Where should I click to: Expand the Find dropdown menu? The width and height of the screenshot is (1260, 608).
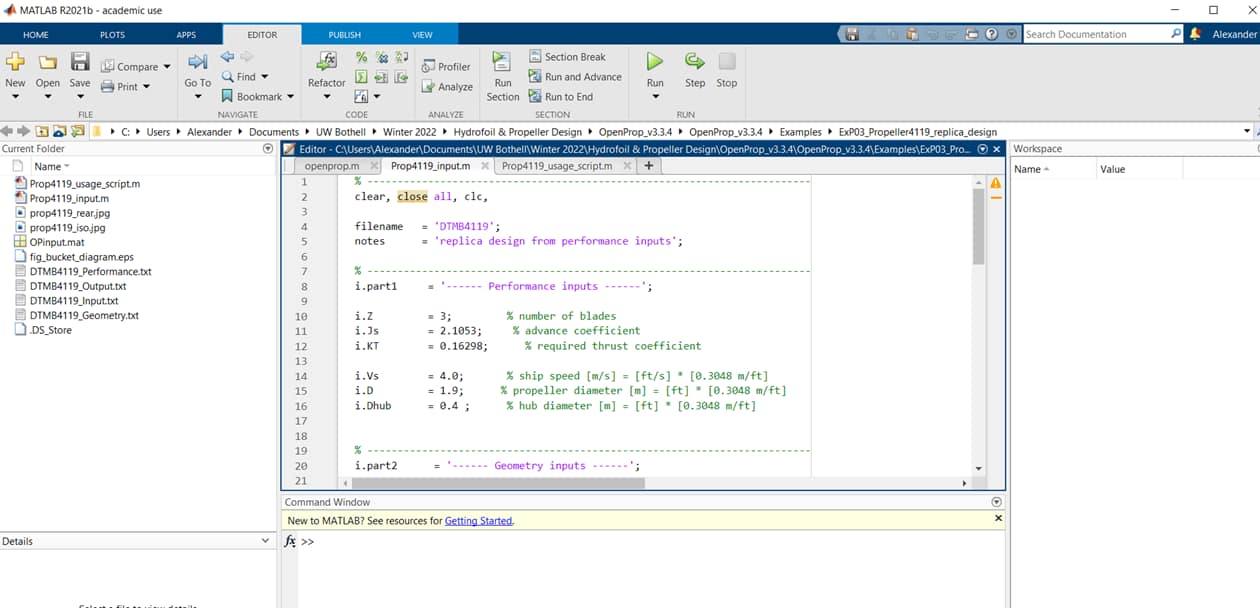(265, 77)
